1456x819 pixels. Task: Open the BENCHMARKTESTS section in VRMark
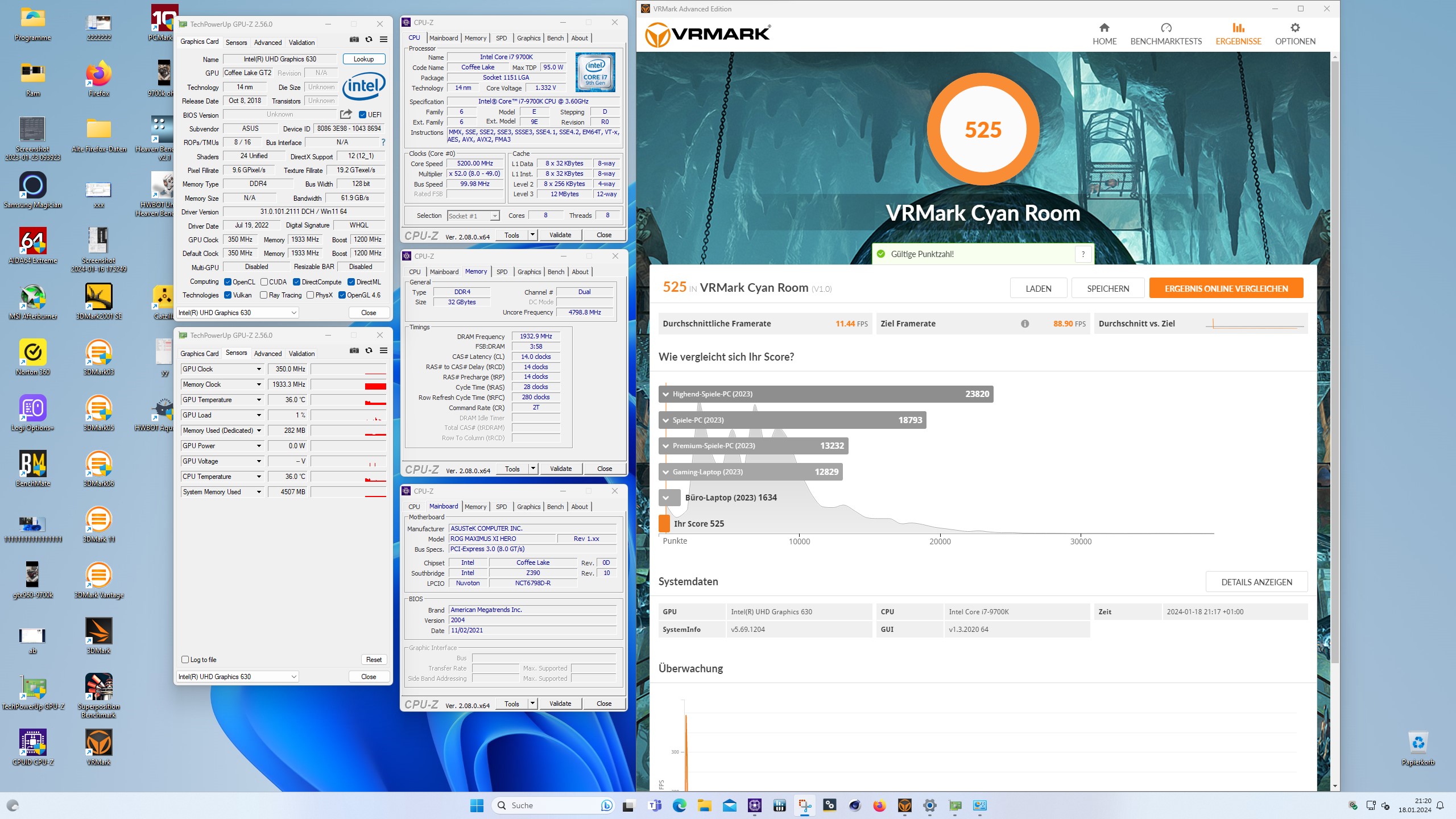point(1166,34)
